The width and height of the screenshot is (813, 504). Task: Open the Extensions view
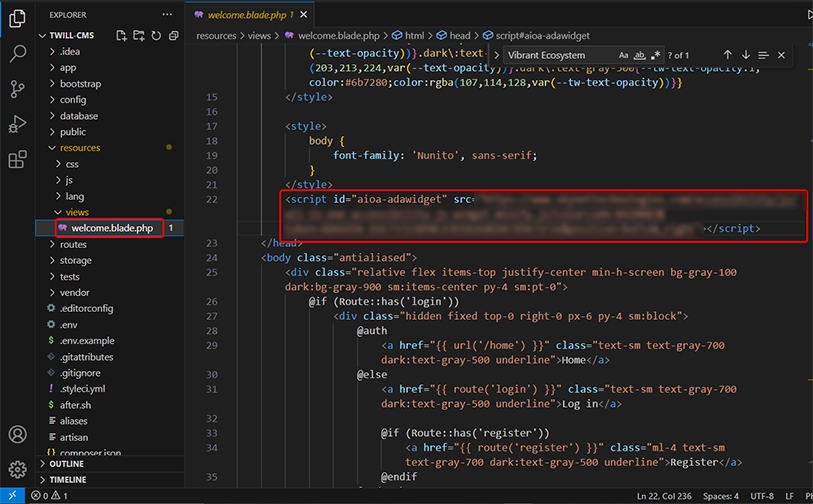click(x=17, y=160)
